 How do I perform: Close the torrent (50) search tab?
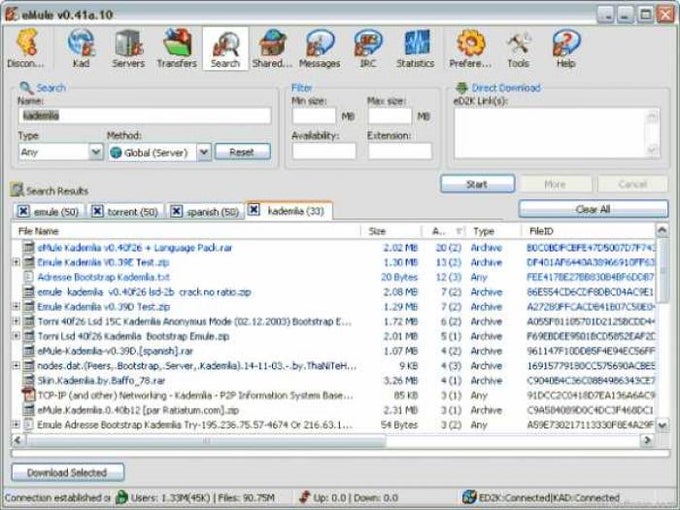click(98, 211)
